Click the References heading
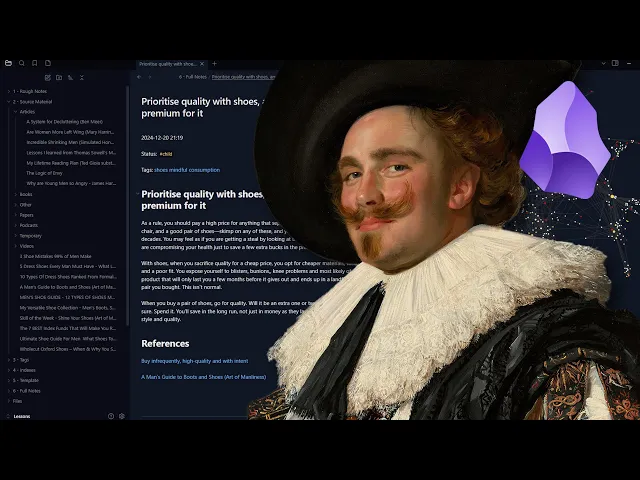Screen dimensions: 640x480 (165, 344)
